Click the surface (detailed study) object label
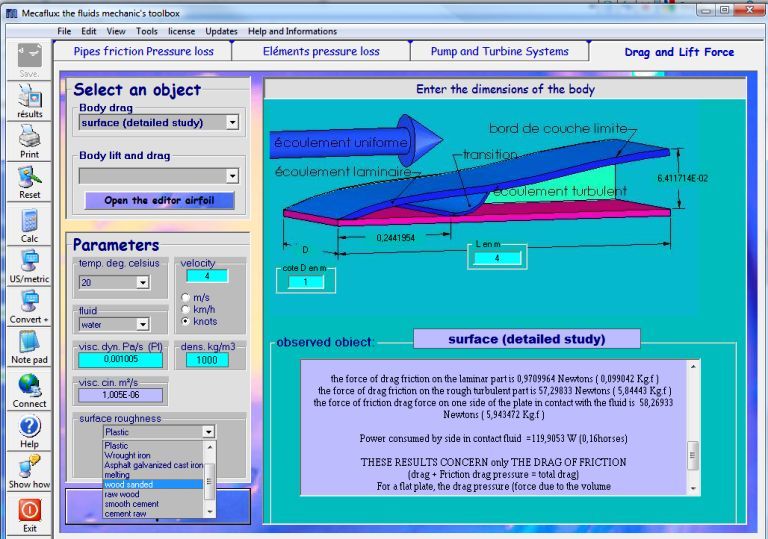Screen dimensions: 768x539 coord(527,339)
